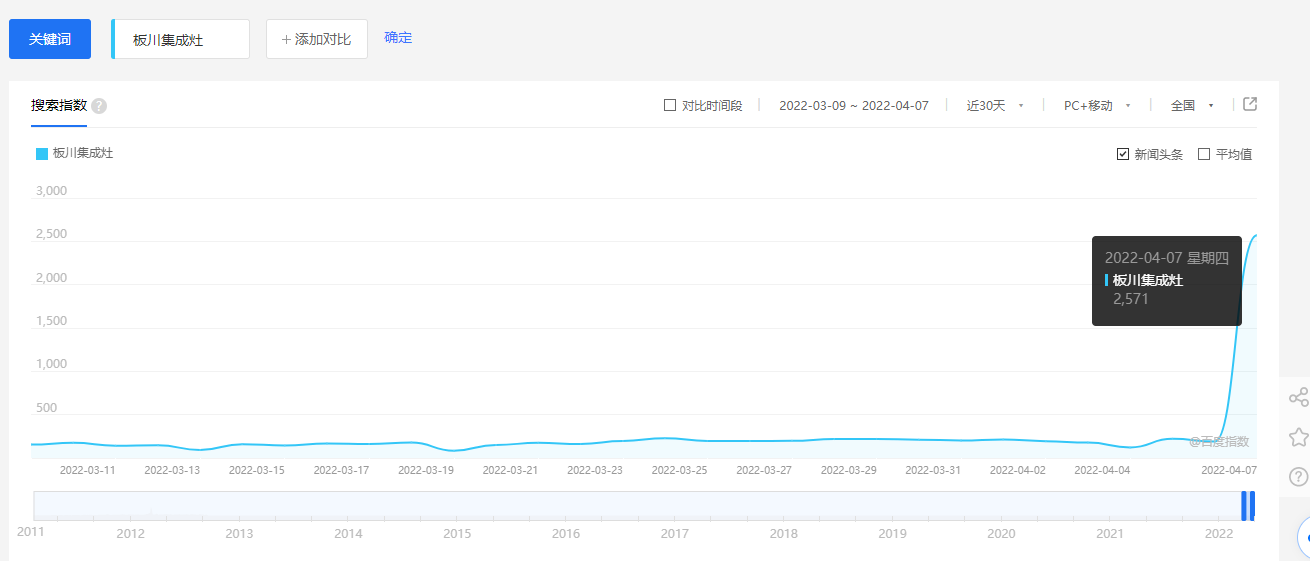Click the 确定 link
The image size is (1310, 561).
tap(398, 38)
